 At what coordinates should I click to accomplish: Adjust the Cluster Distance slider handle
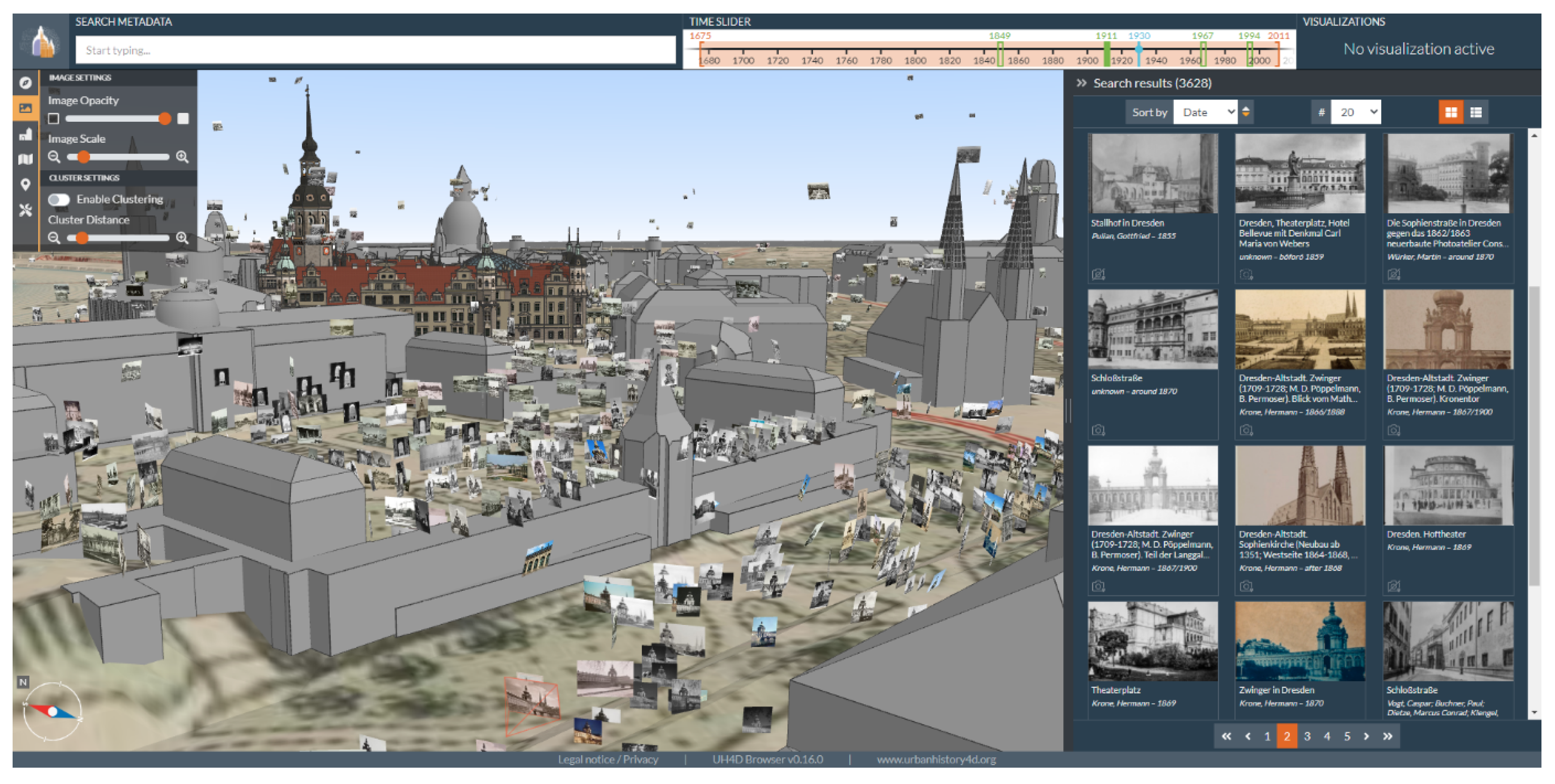tap(82, 238)
